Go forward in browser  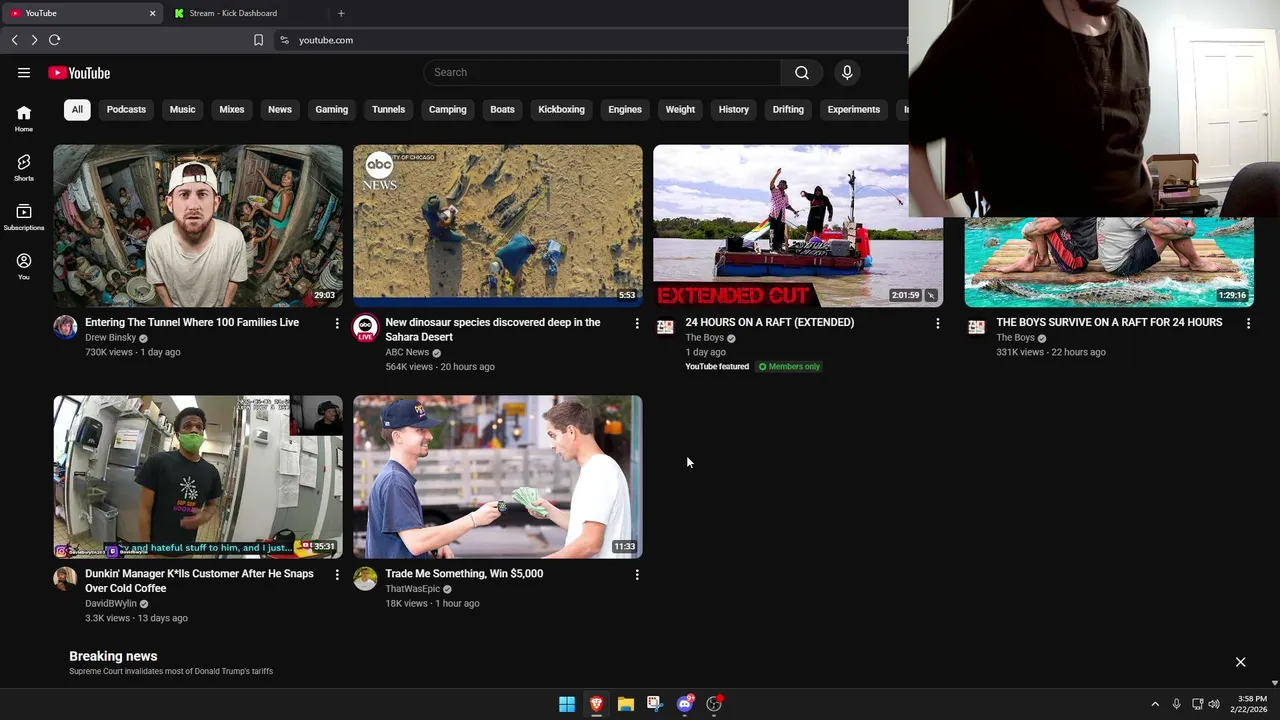(34, 40)
